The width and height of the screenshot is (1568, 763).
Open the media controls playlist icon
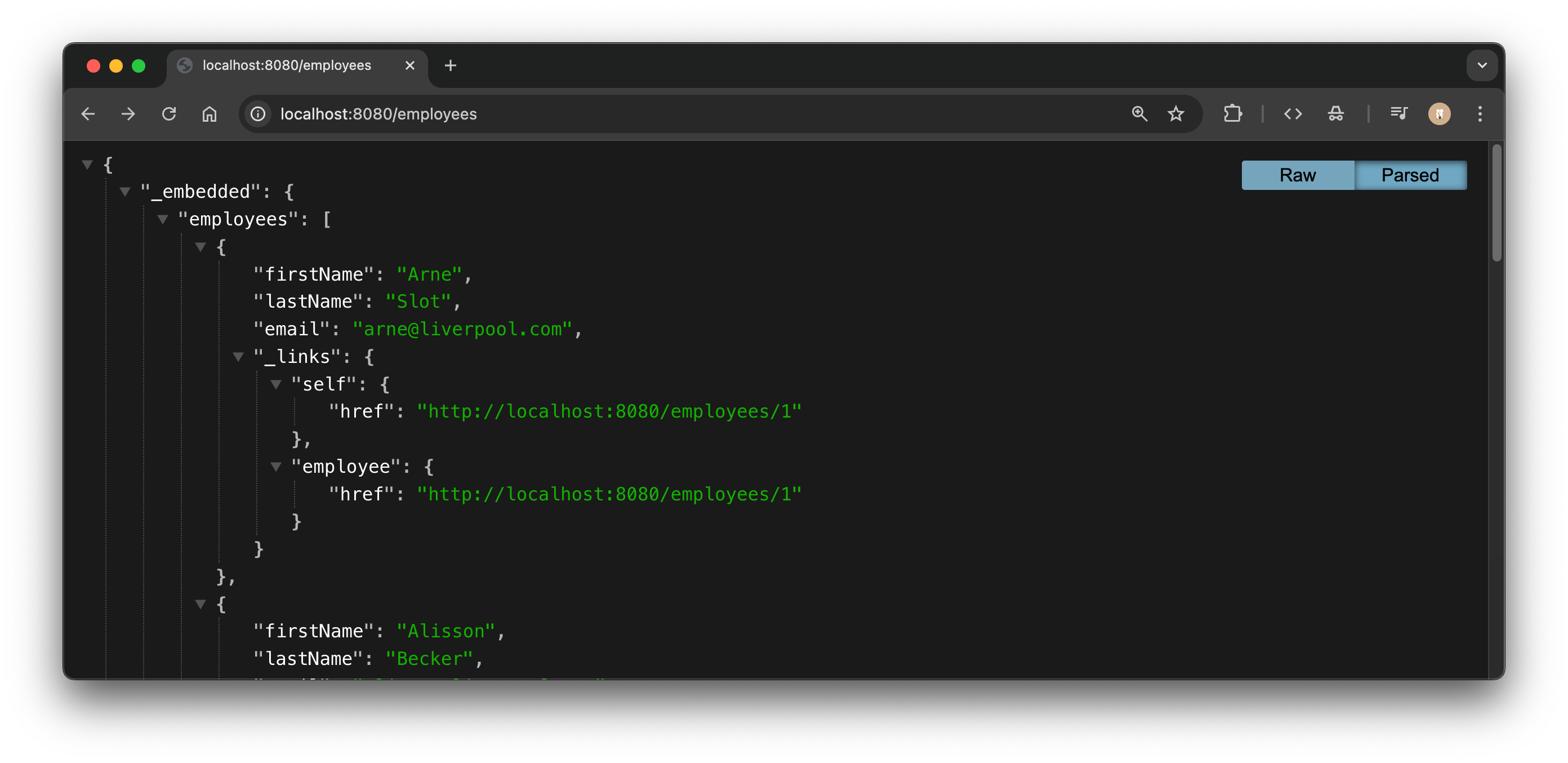point(1398,114)
